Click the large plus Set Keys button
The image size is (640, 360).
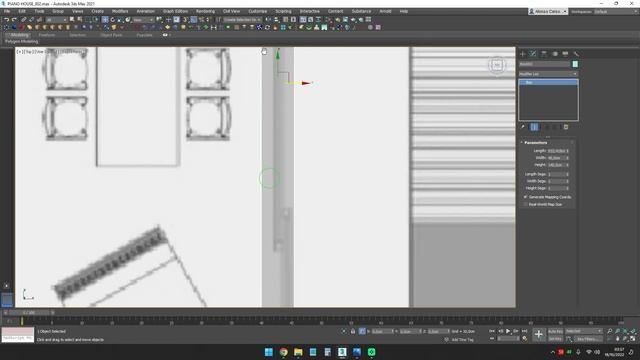[538, 335]
